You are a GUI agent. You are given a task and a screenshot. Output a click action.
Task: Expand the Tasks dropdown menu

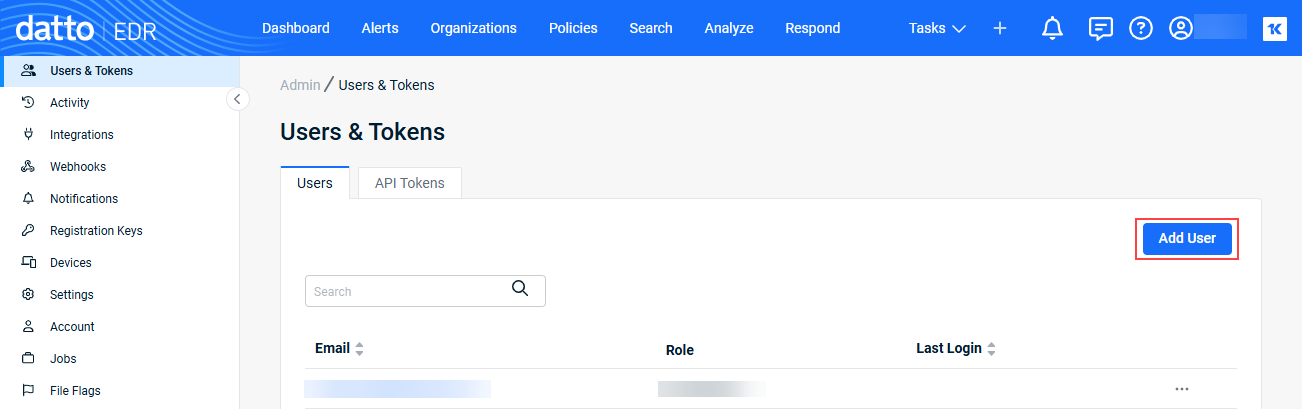(937, 28)
